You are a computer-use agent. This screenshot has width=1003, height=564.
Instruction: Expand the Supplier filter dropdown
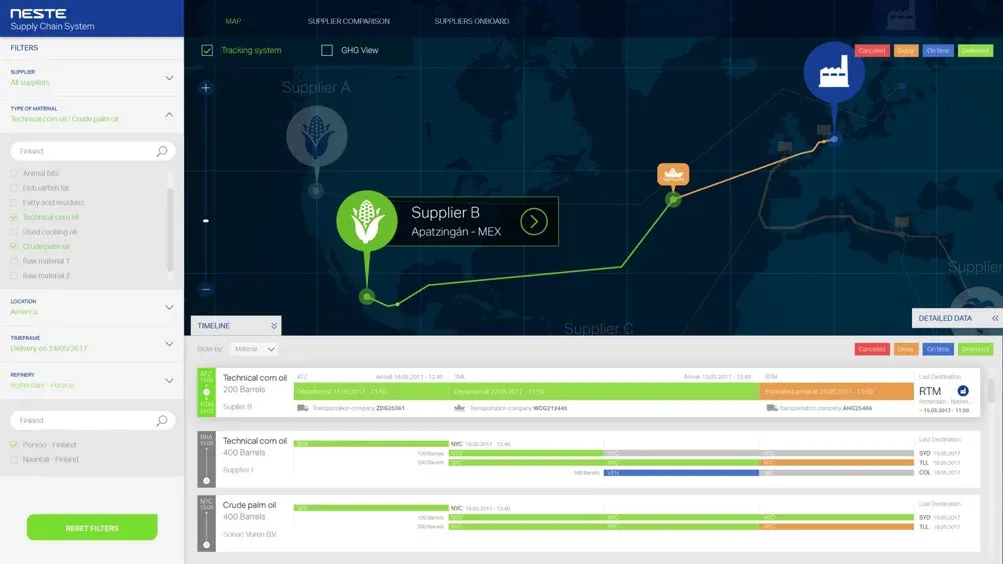[169, 78]
